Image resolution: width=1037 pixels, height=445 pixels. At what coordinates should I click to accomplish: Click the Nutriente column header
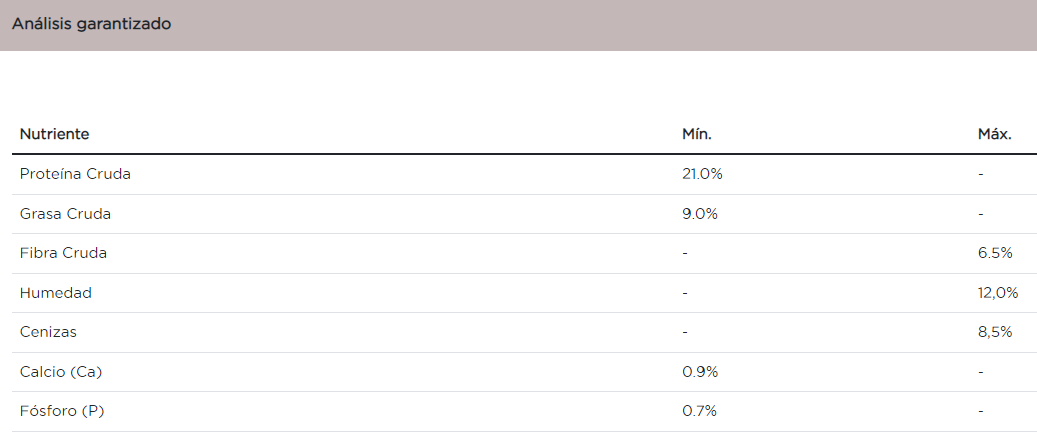tap(54, 134)
